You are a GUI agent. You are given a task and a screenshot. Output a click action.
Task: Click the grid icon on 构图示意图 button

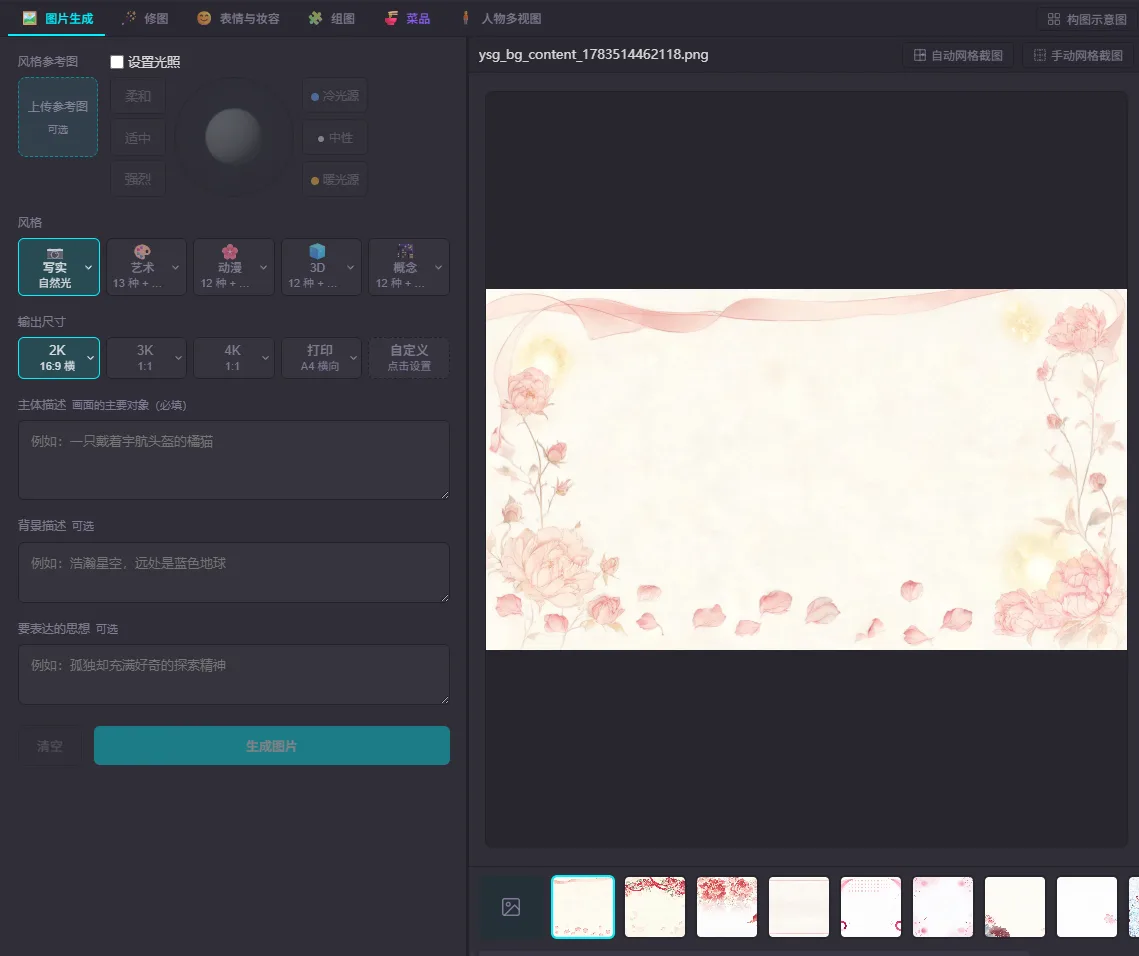pyautogui.click(x=1053, y=20)
